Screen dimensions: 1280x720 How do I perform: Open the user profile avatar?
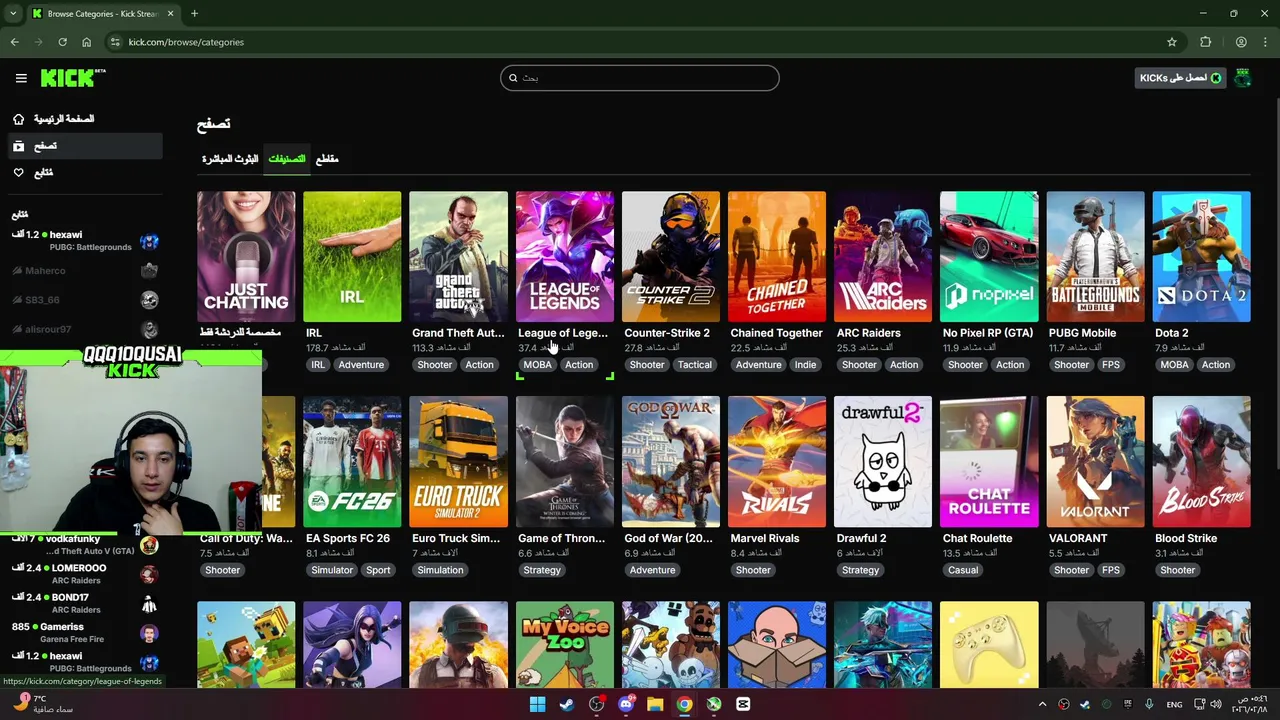(1243, 78)
